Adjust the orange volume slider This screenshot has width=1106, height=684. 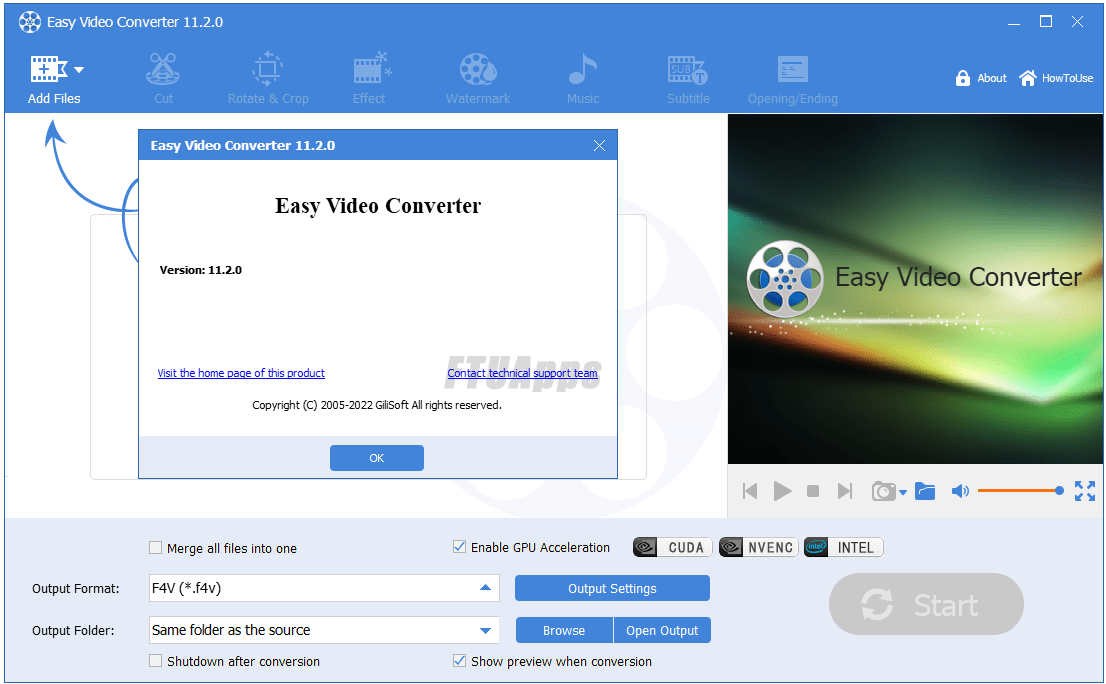1020,491
